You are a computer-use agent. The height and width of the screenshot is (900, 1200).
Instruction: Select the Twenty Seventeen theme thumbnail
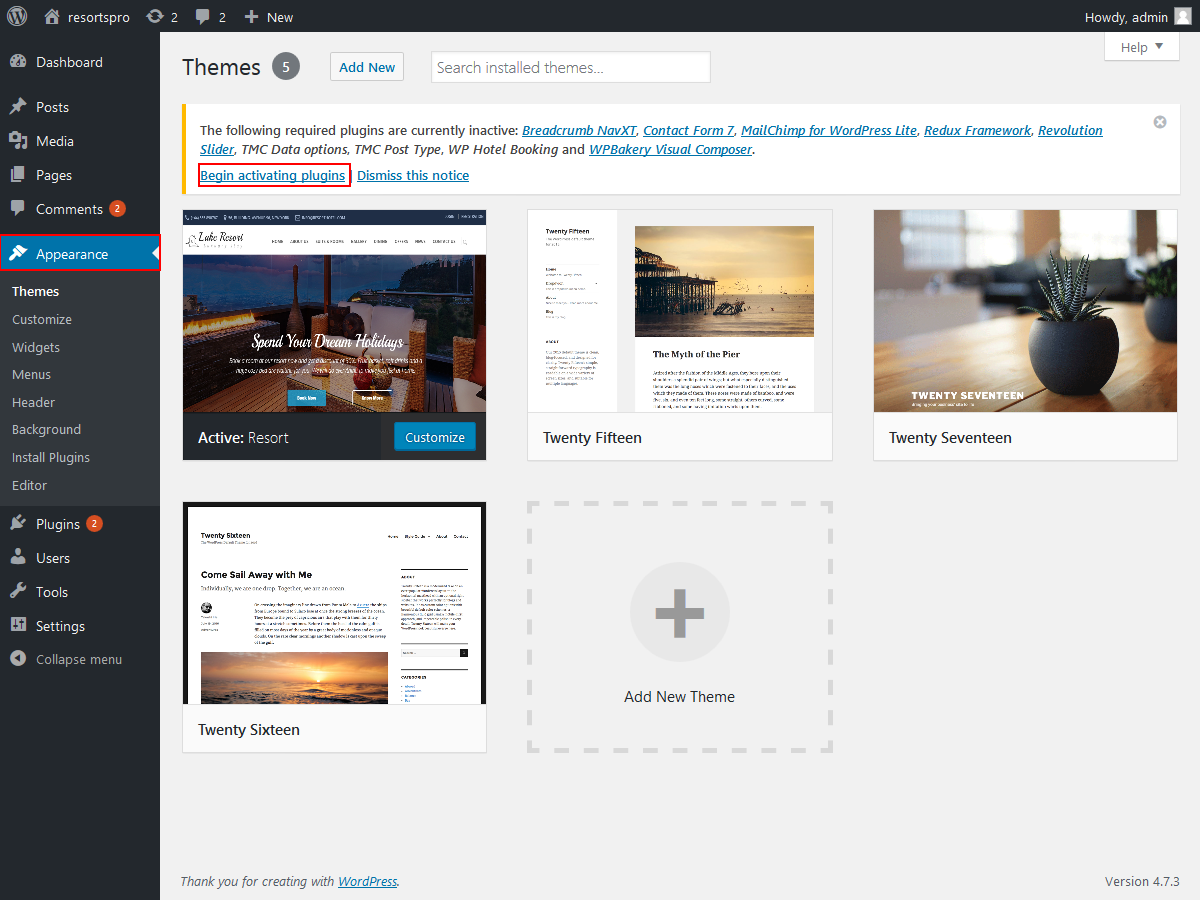pyautogui.click(x=1025, y=311)
